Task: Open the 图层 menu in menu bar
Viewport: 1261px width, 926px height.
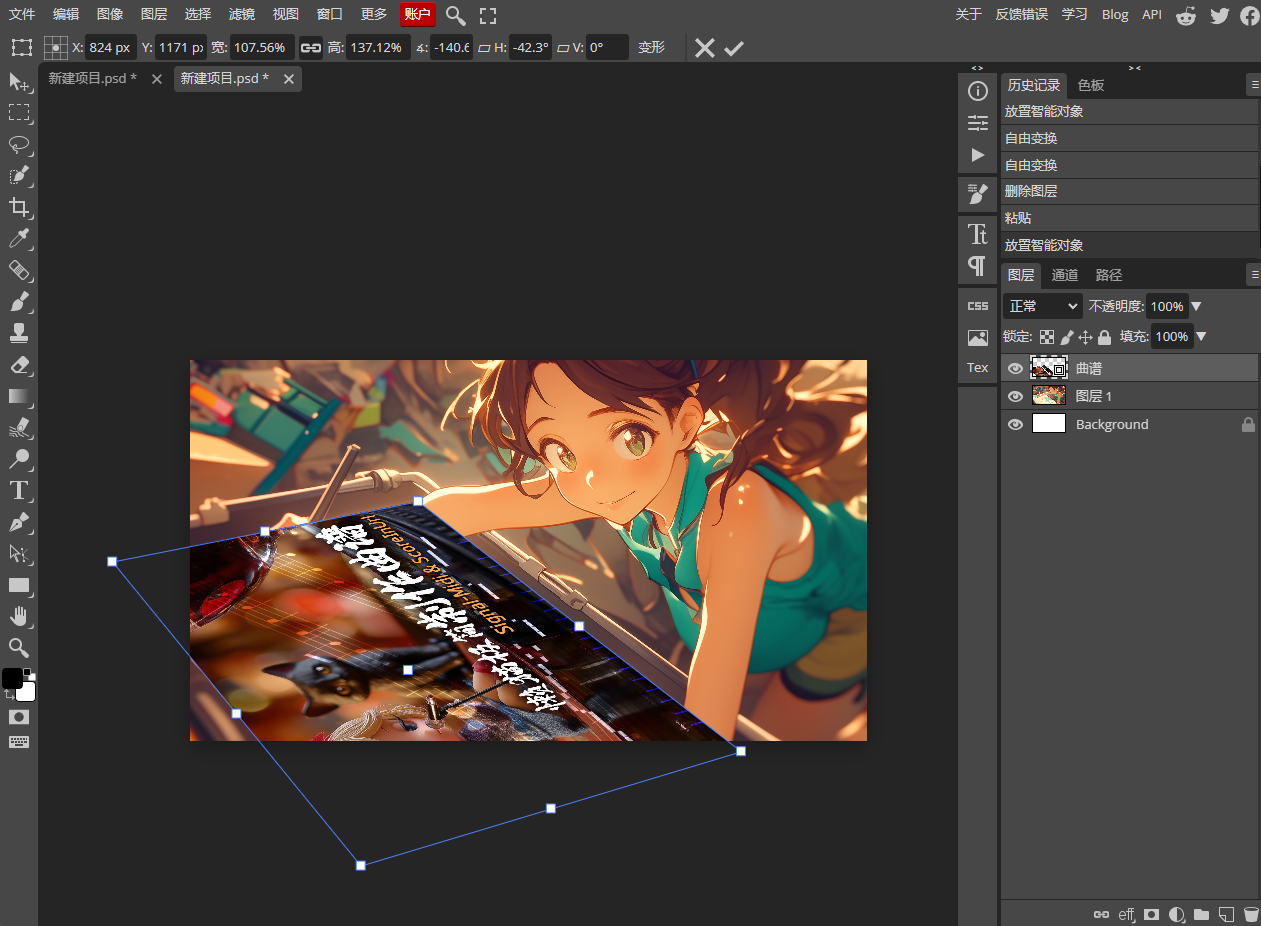Action: 154,14
